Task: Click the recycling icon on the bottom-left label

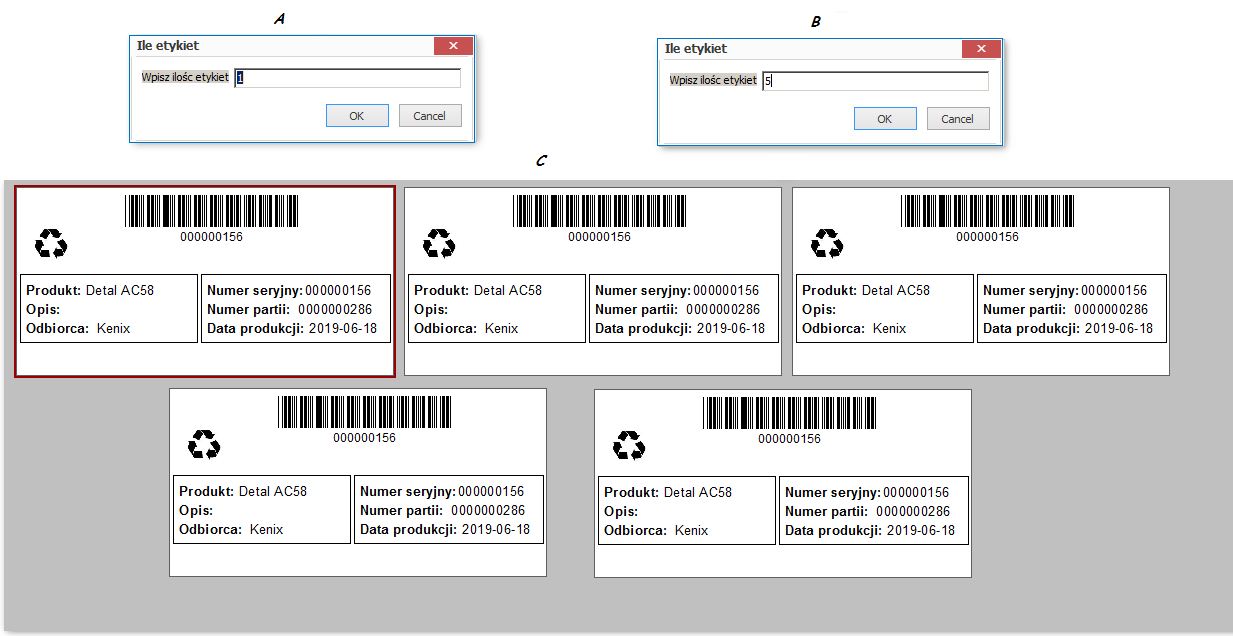Action: click(204, 444)
